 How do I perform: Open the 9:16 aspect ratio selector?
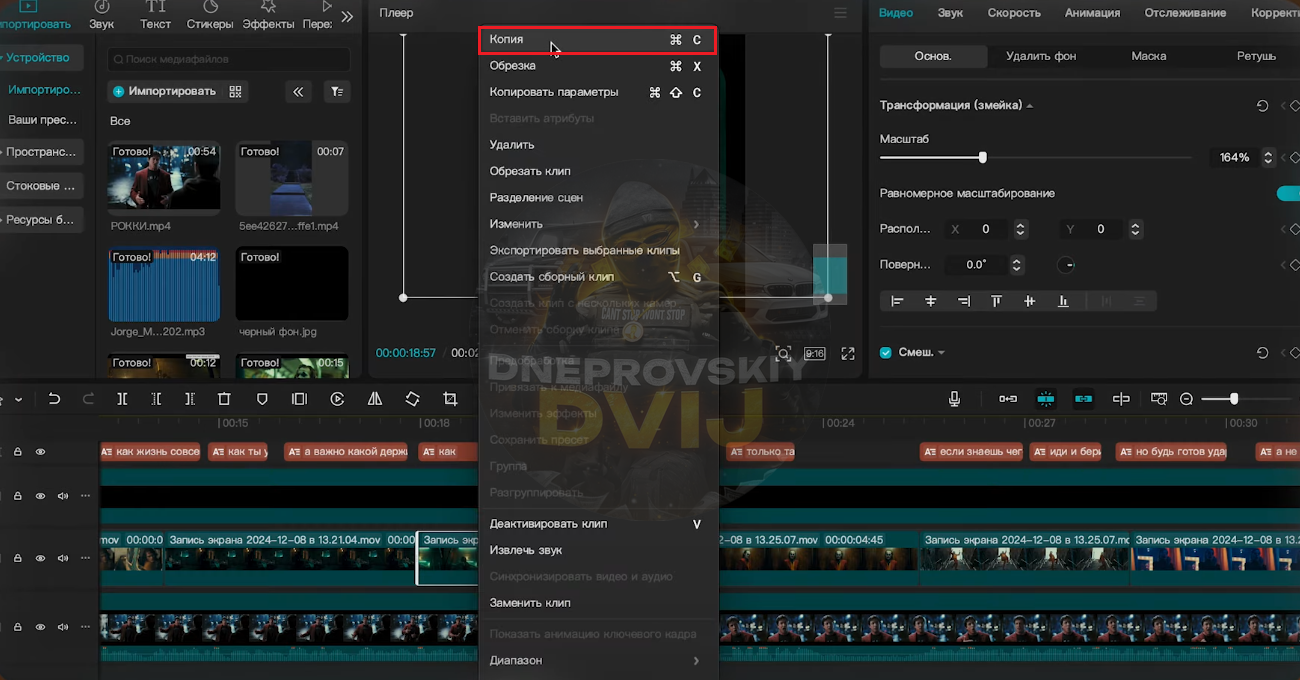click(815, 353)
